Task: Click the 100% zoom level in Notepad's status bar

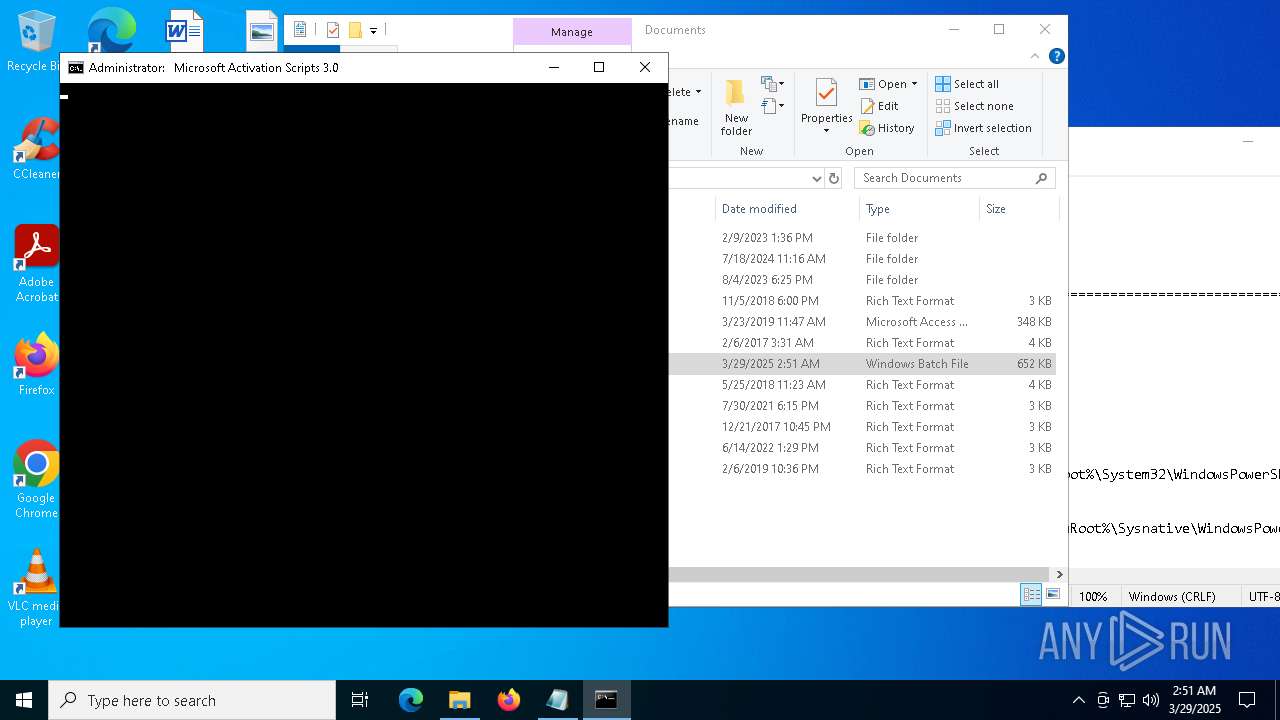Action: coord(1093,596)
